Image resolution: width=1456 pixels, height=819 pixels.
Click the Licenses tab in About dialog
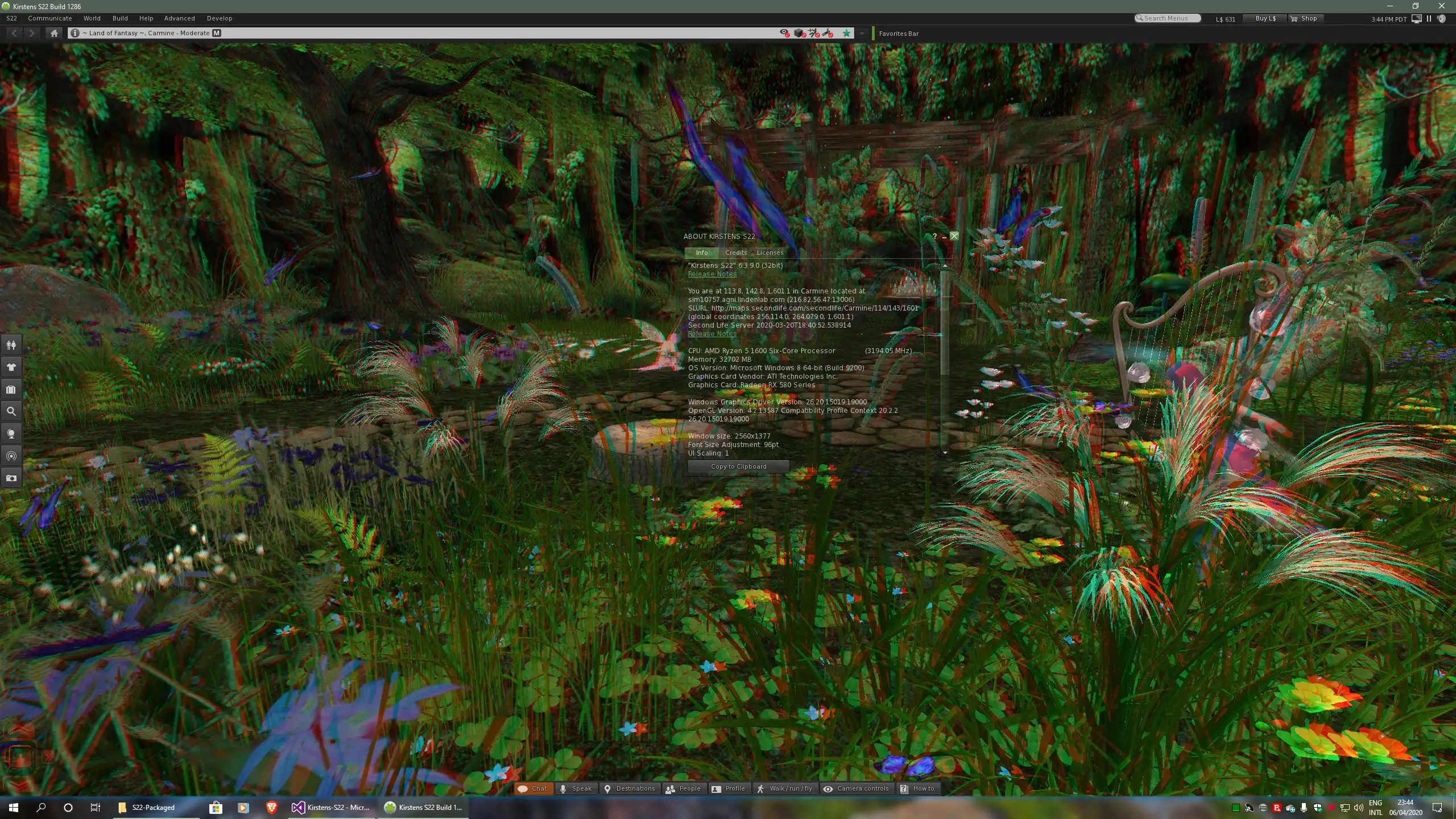(769, 251)
